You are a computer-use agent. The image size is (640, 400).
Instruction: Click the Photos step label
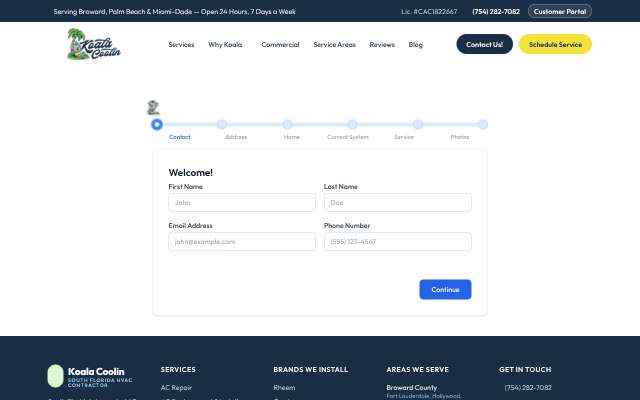click(460, 137)
